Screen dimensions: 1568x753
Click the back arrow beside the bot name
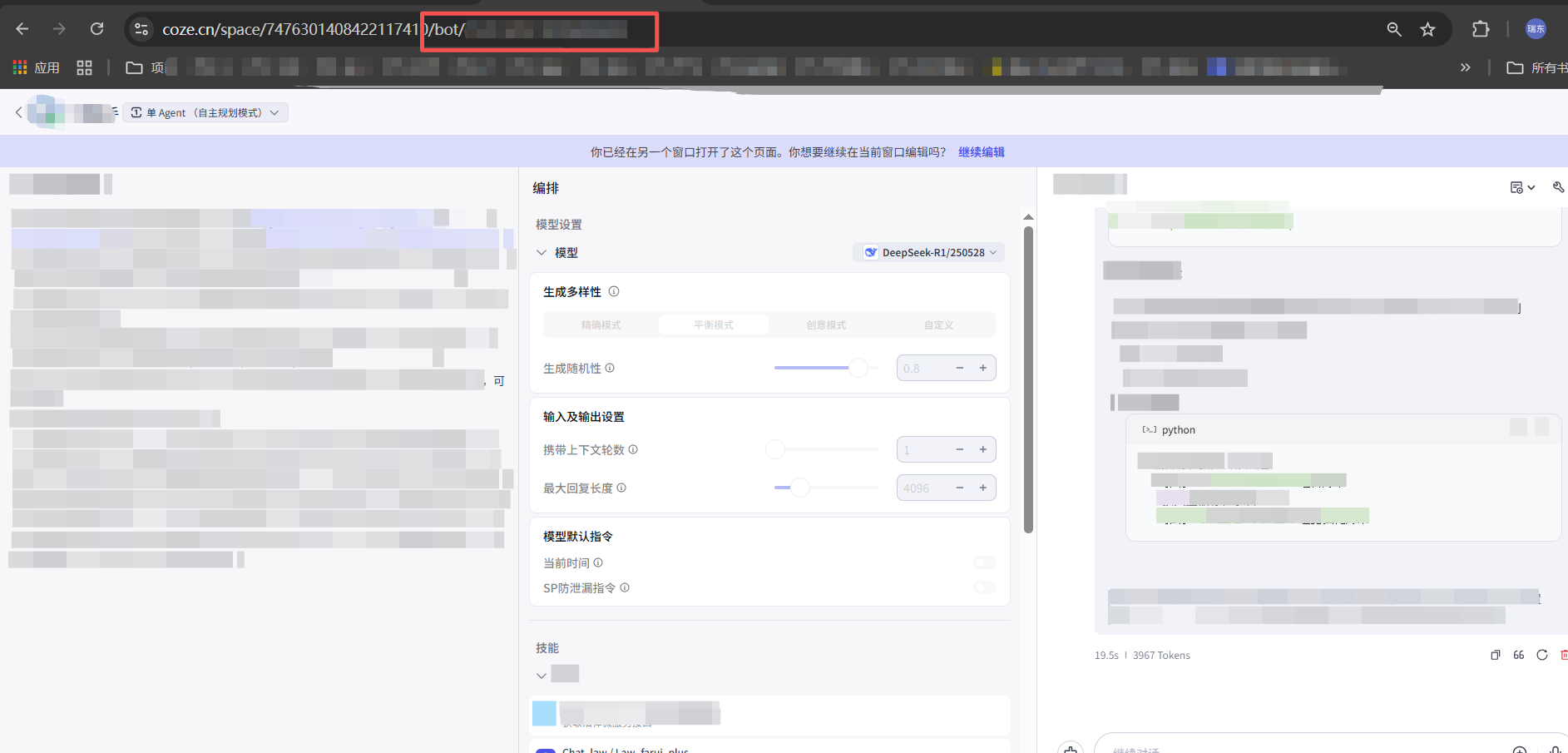[x=19, y=112]
